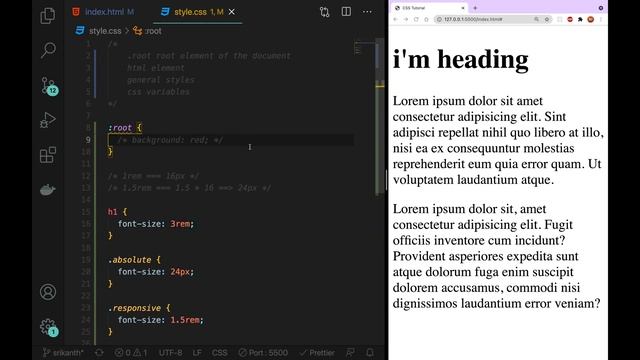Screen dimensions: 640x360
Task: Close the style.css tab
Action: [x=232, y=12]
